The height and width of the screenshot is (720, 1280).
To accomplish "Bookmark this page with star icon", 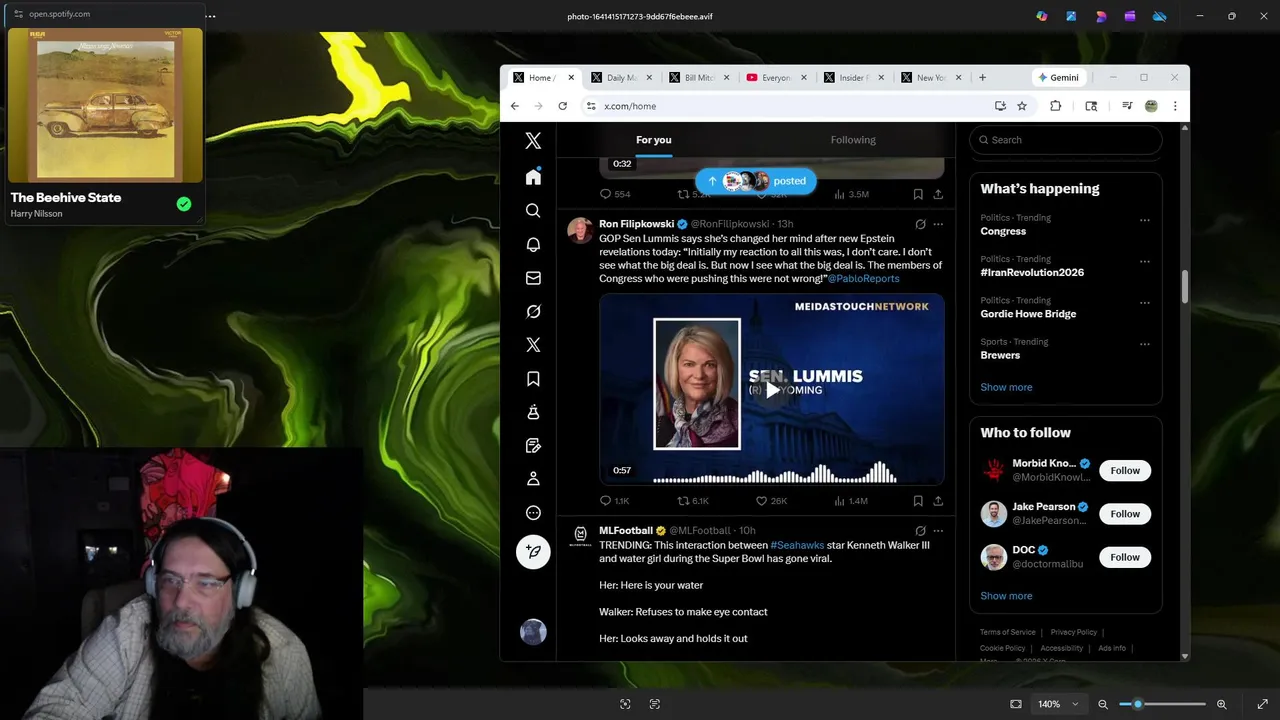I will click(x=1022, y=106).
